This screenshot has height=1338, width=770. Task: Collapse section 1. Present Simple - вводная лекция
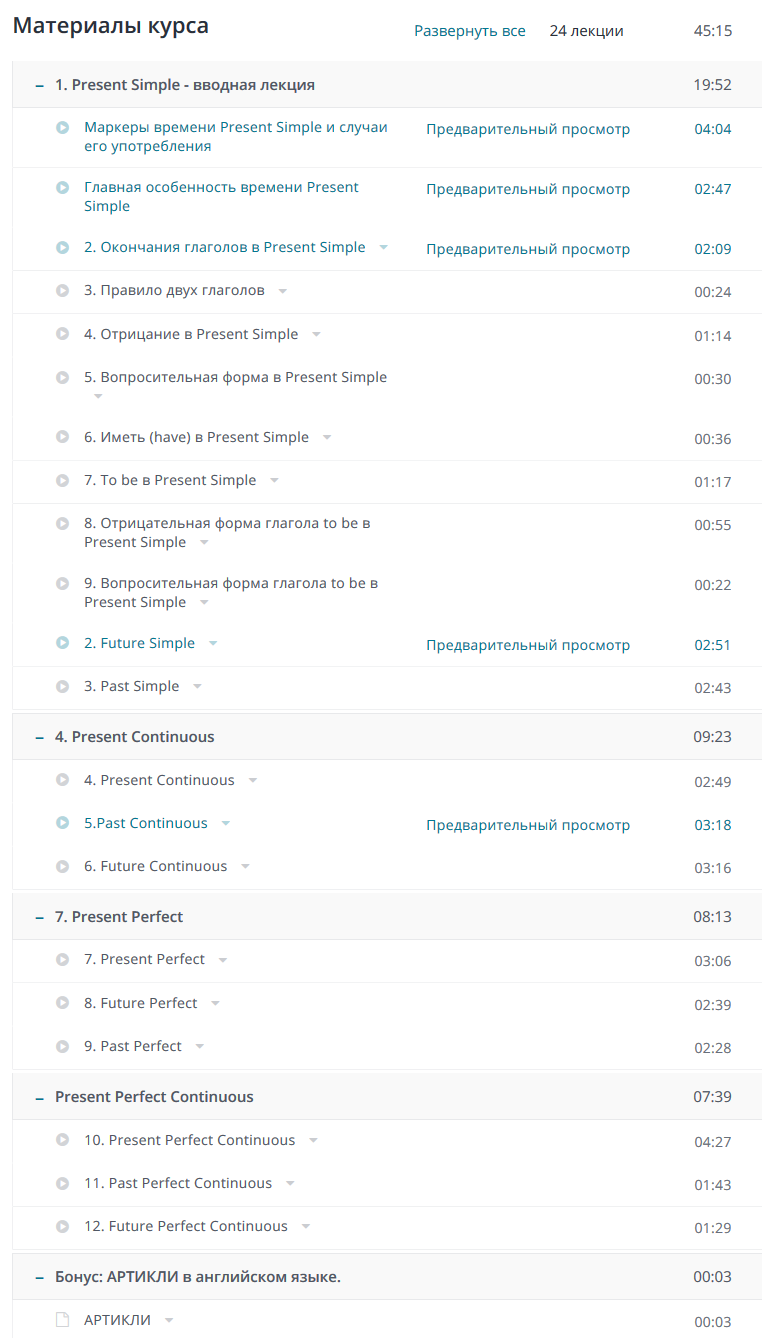click(40, 86)
